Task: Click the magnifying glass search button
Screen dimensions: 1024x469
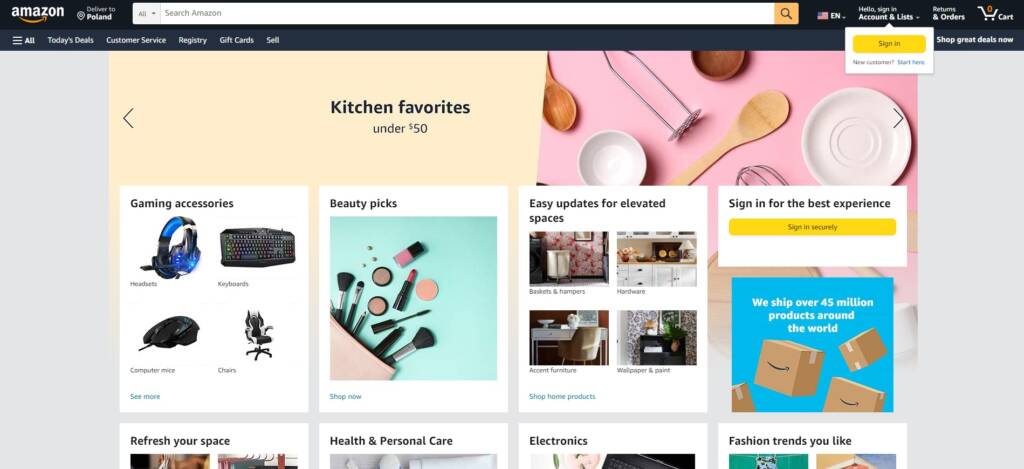Action: [x=786, y=13]
